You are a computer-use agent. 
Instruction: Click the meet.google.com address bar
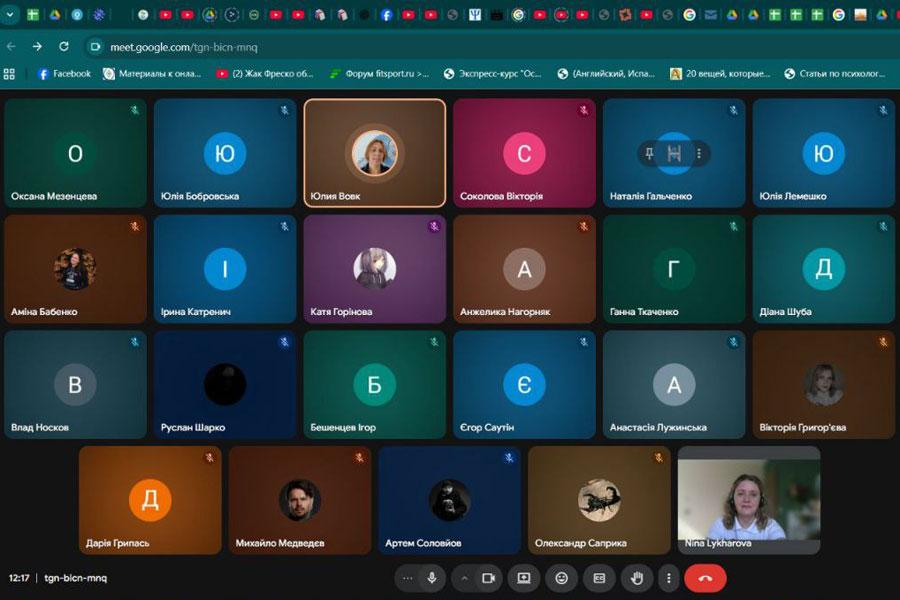[x=491, y=47]
